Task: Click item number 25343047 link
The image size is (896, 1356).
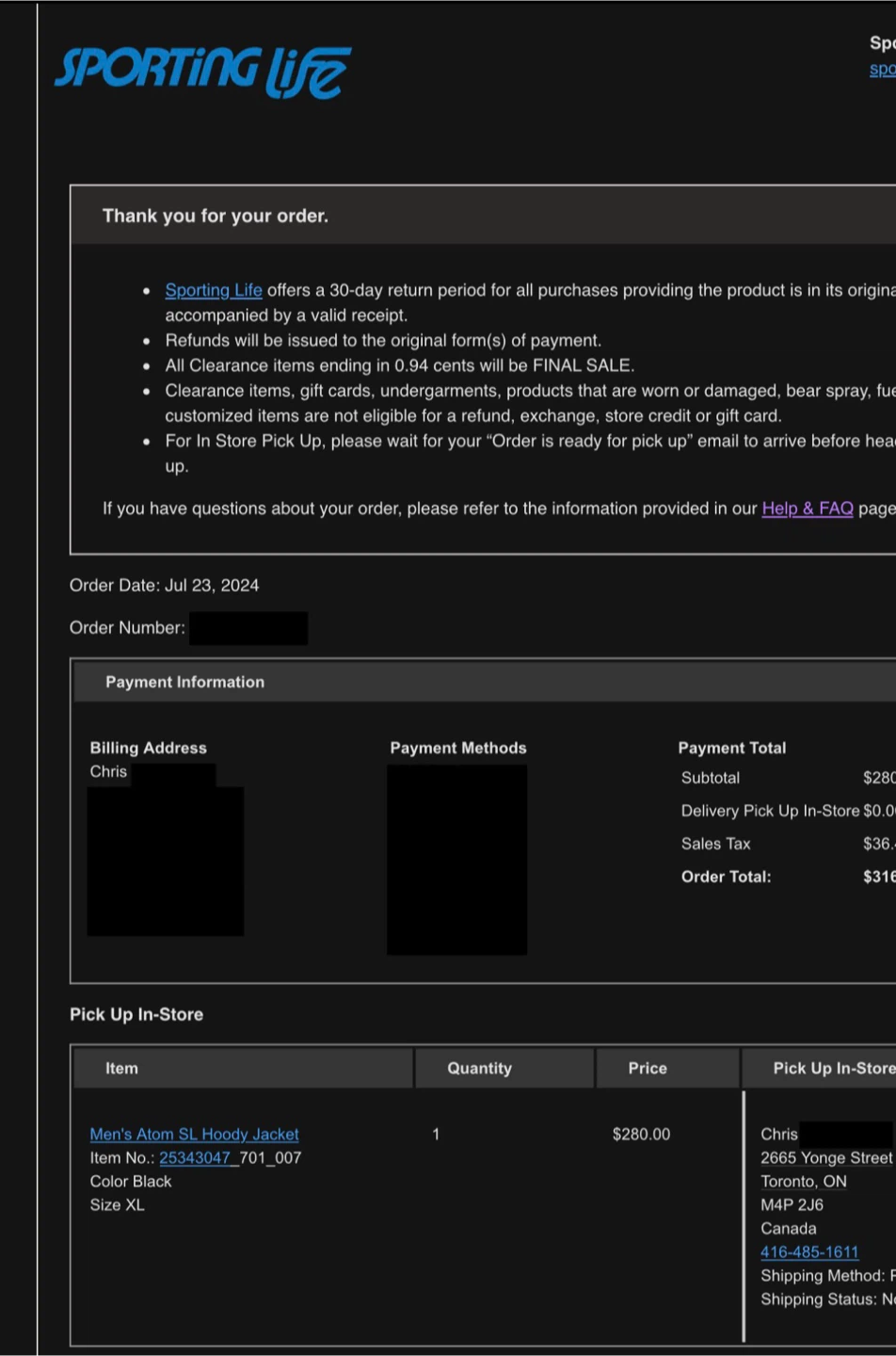Action: click(x=194, y=1158)
